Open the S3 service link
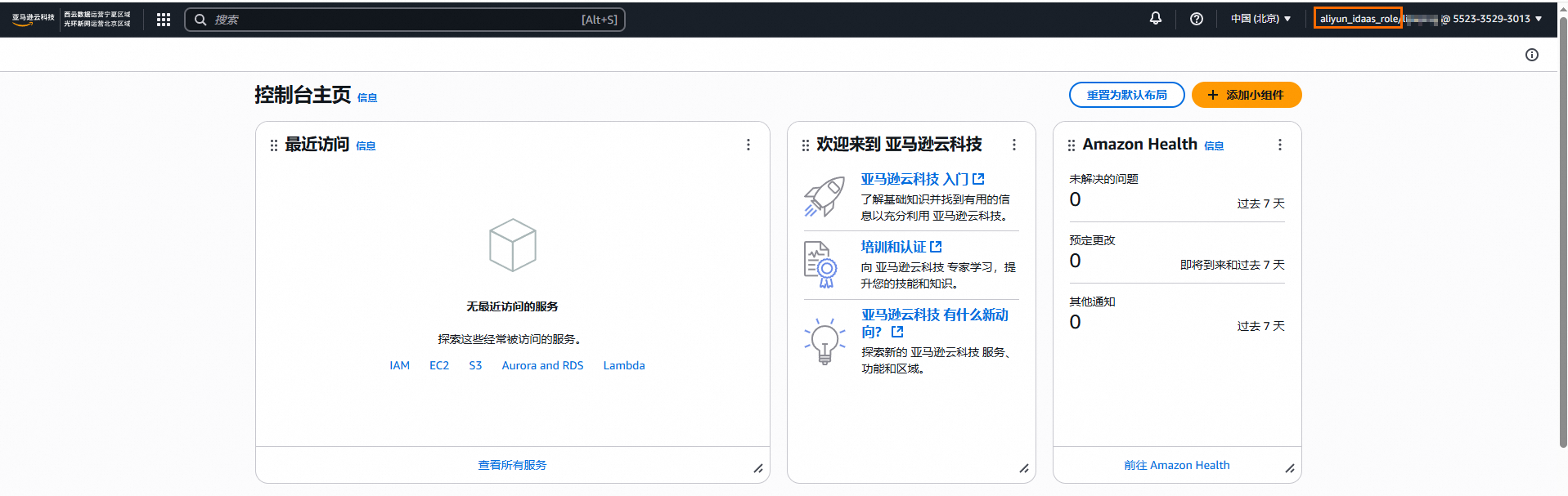Image resolution: width=1568 pixels, height=496 pixels. [x=475, y=365]
